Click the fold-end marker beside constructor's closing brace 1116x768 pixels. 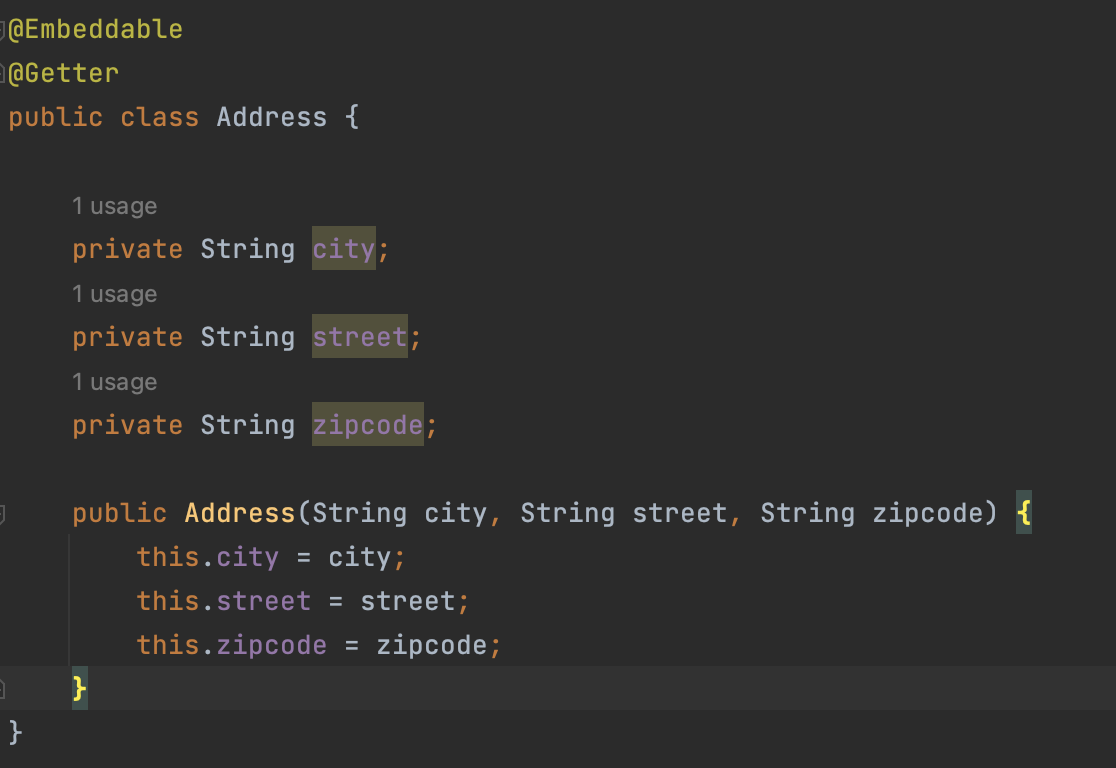tap(2, 688)
